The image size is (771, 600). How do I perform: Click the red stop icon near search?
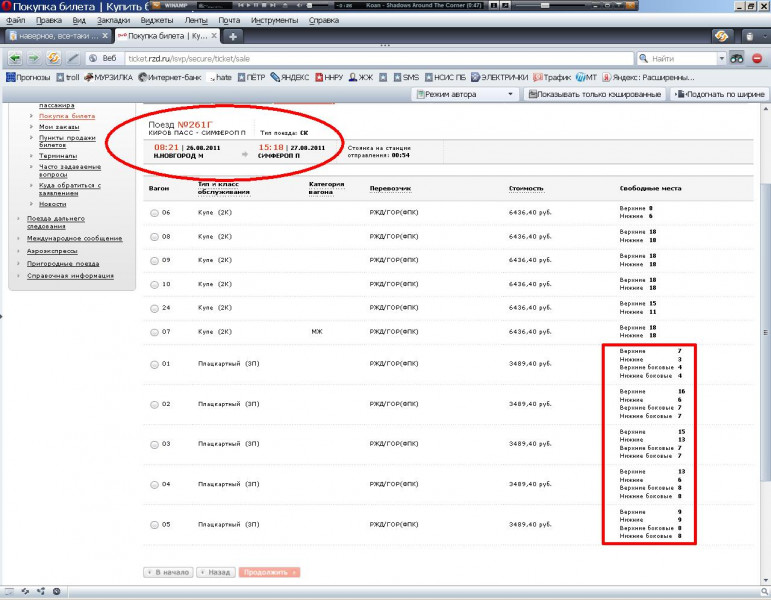pos(757,58)
